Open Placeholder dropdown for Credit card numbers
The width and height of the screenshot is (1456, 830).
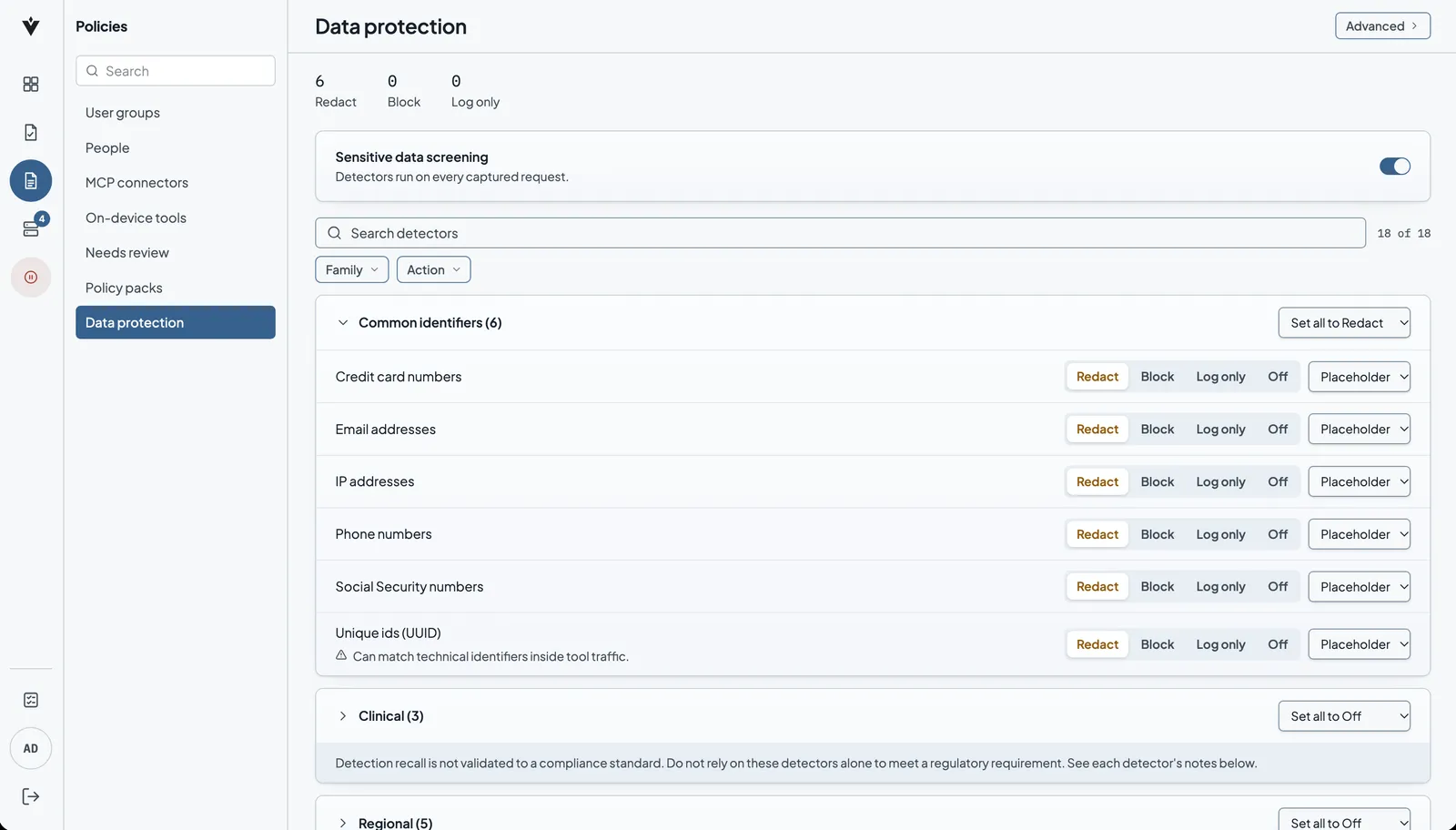1359,377
